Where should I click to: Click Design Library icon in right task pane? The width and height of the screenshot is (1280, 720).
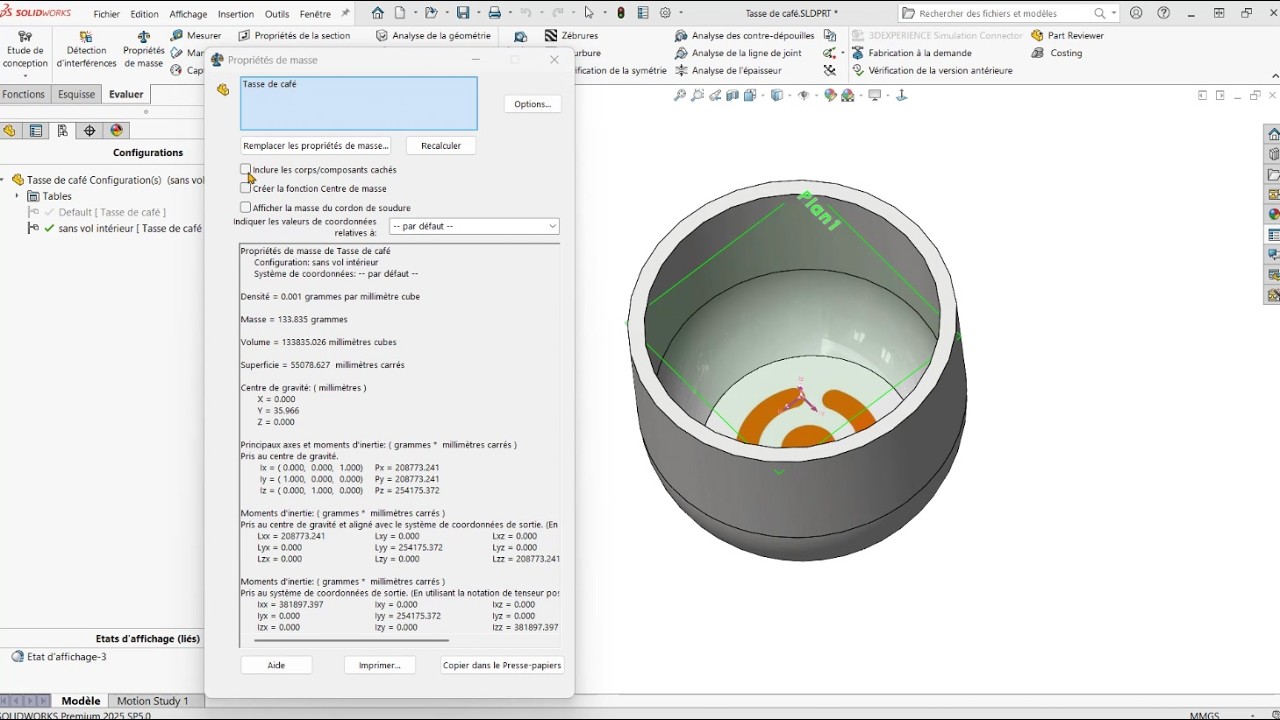point(1273,154)
